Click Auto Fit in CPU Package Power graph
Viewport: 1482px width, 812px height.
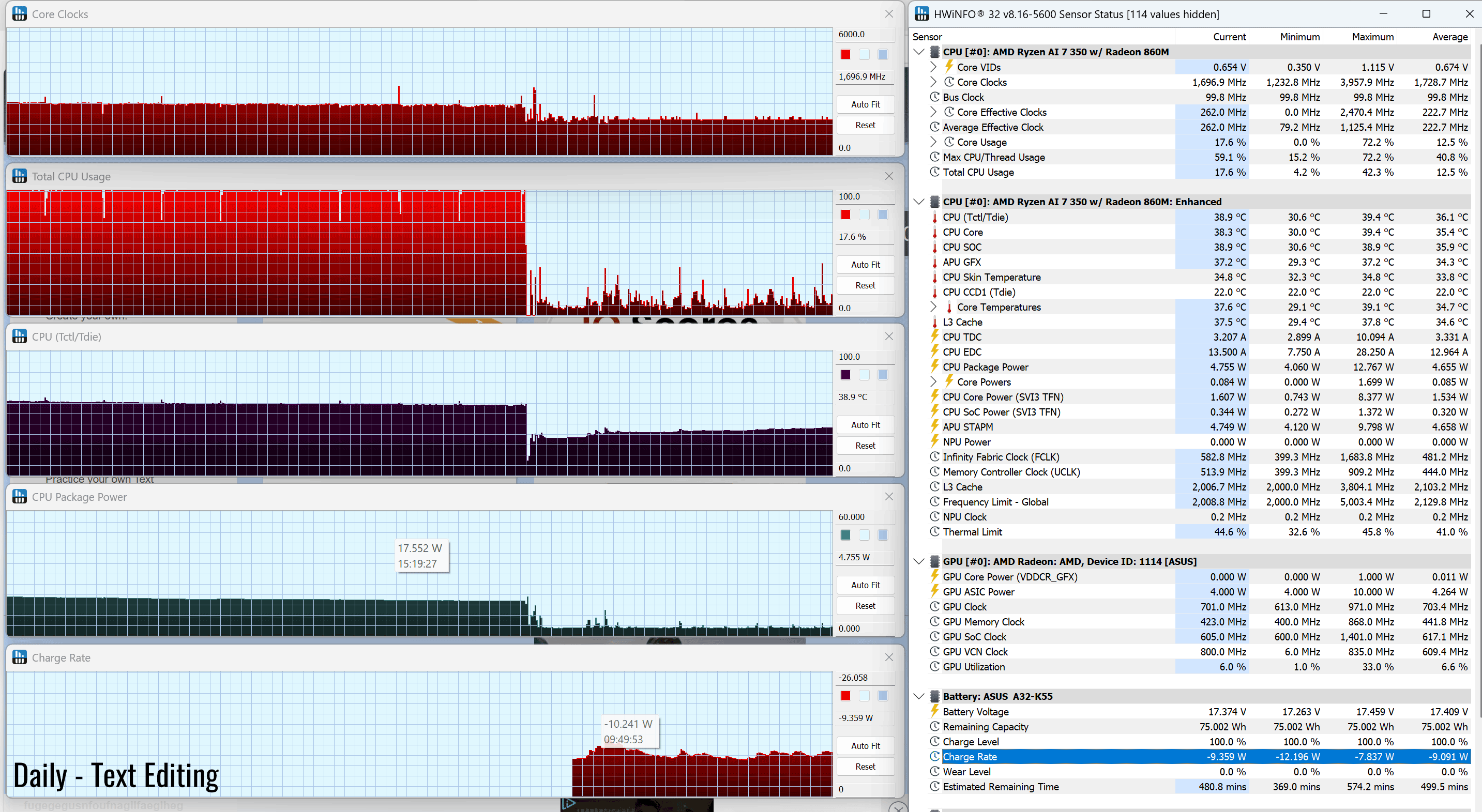[x=865, y=585]
